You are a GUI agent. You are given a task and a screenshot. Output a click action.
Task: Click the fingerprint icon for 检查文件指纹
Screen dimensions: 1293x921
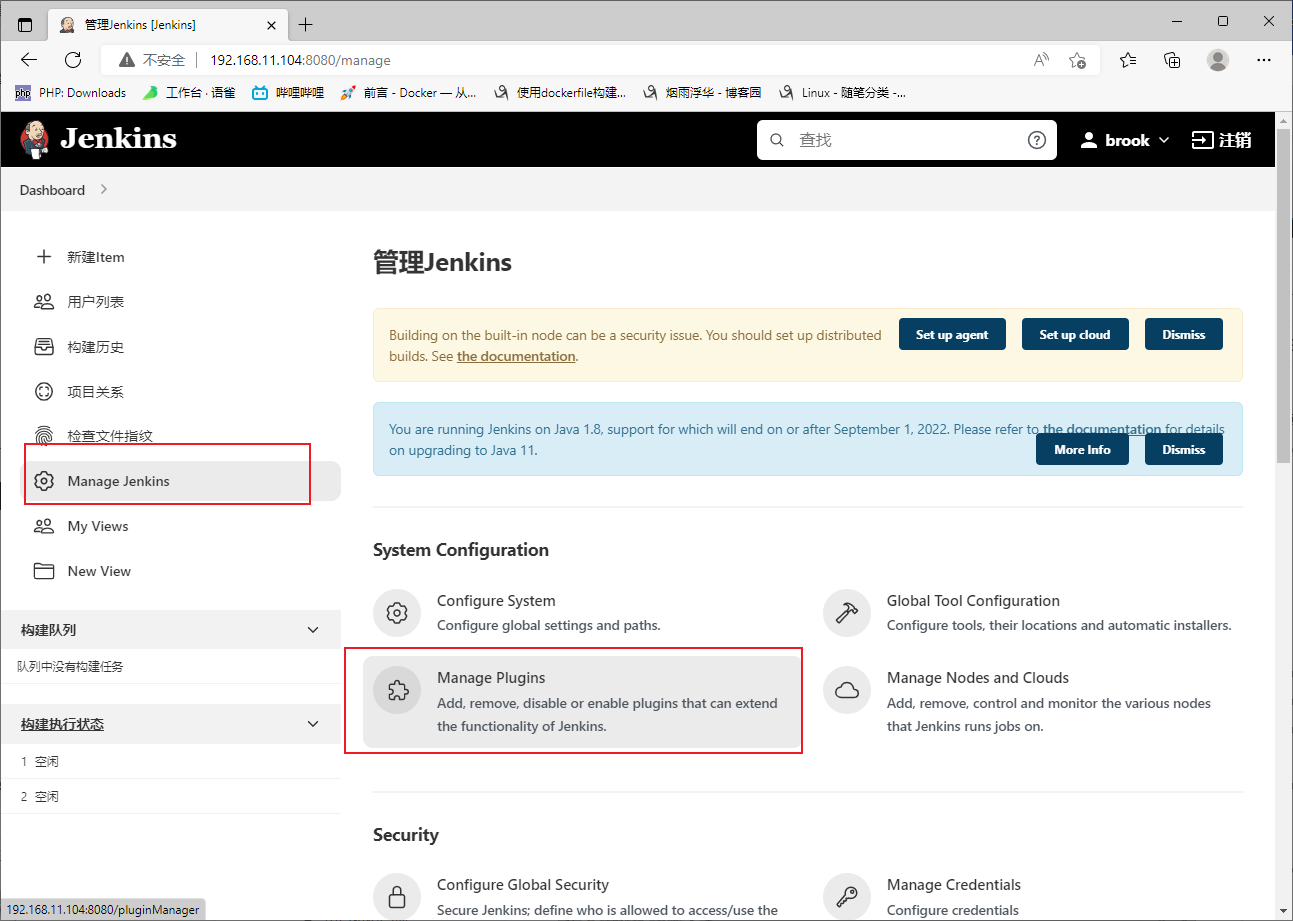43,437
